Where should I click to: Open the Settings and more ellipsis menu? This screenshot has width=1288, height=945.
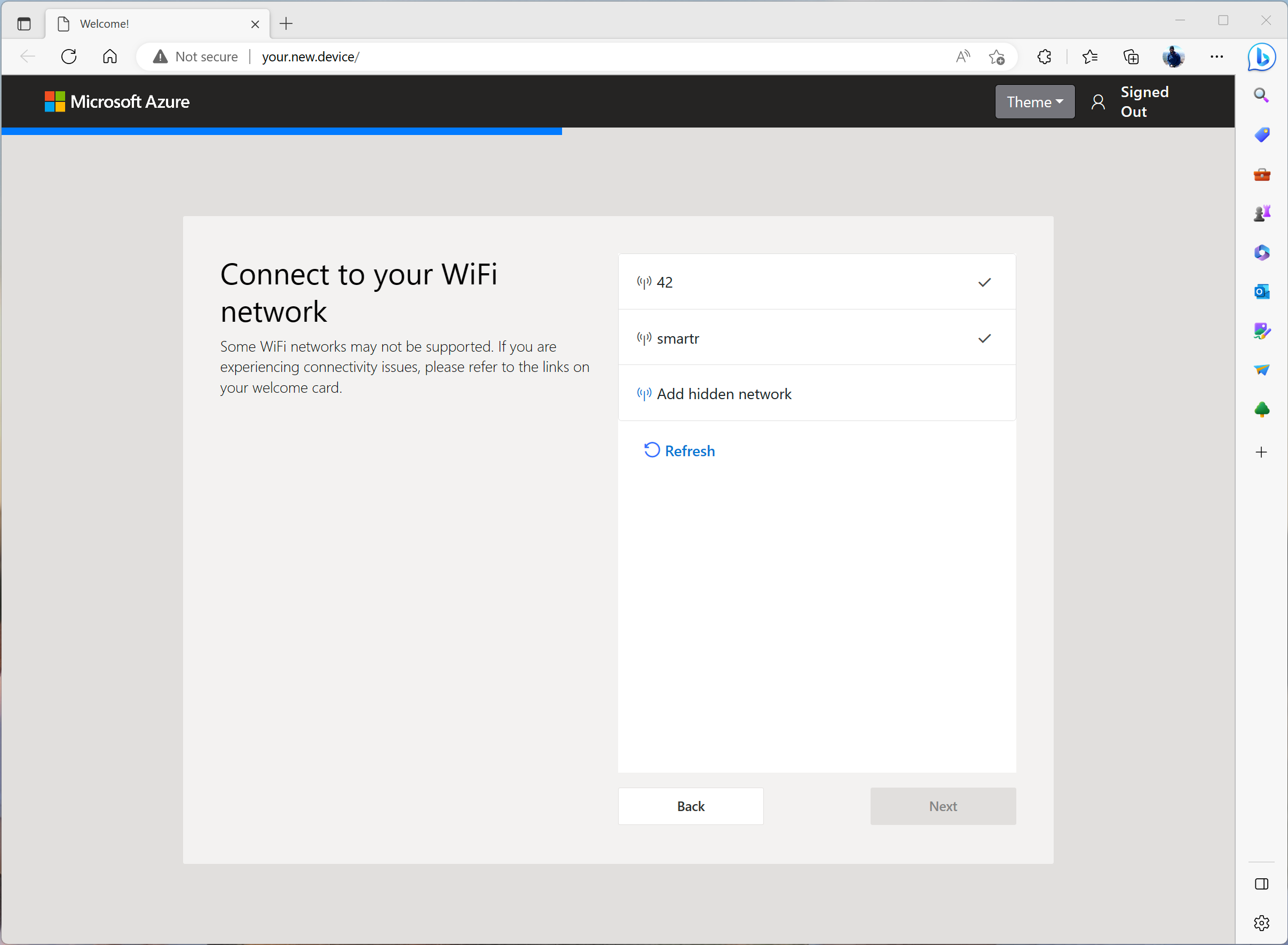(x=1216, y=57)
